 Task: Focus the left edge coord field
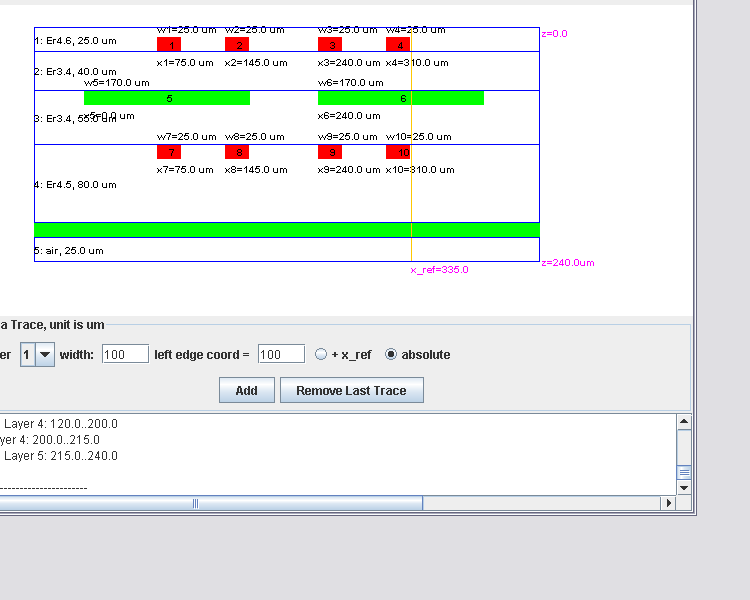click(281, 354)
